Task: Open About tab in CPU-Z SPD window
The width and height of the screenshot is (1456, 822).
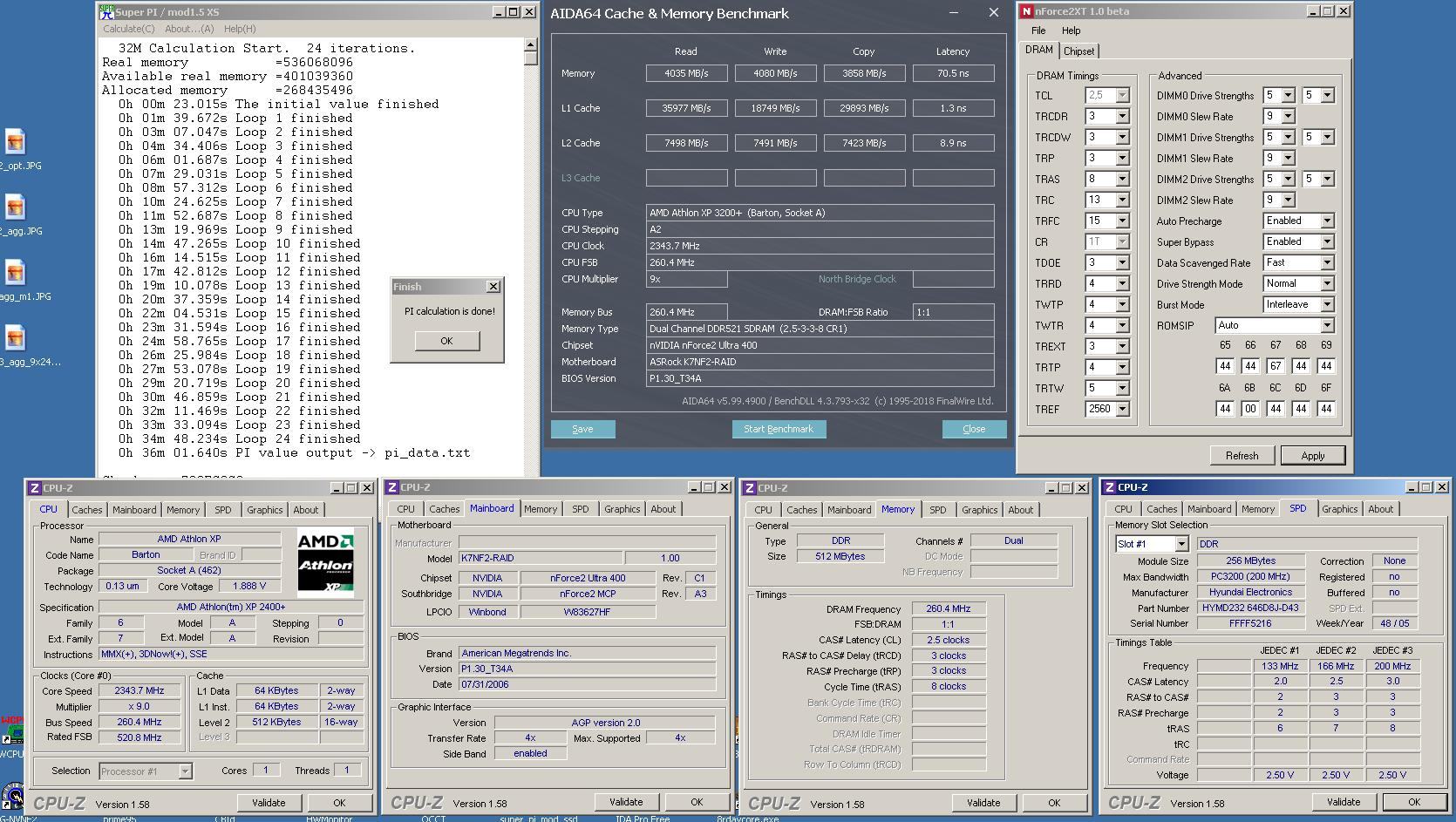Action: pos(1380,509)
